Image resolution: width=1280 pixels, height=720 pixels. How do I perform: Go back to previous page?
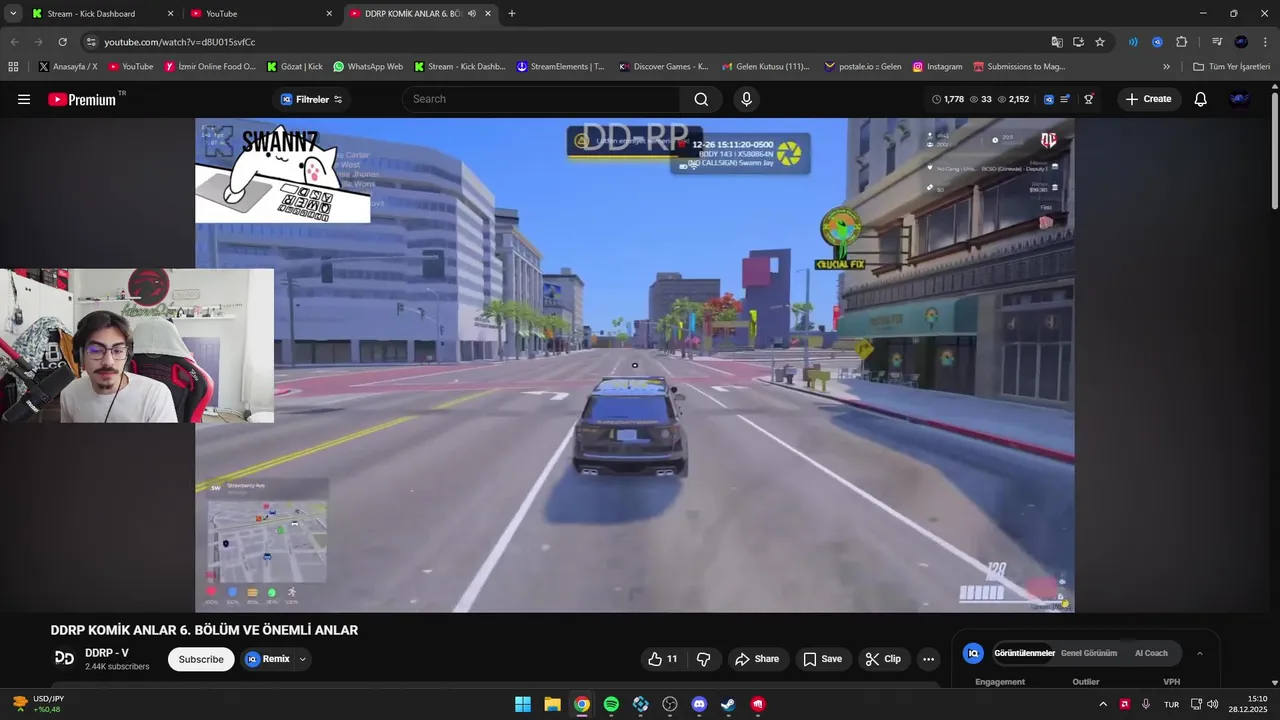click(x=14, y=42)
